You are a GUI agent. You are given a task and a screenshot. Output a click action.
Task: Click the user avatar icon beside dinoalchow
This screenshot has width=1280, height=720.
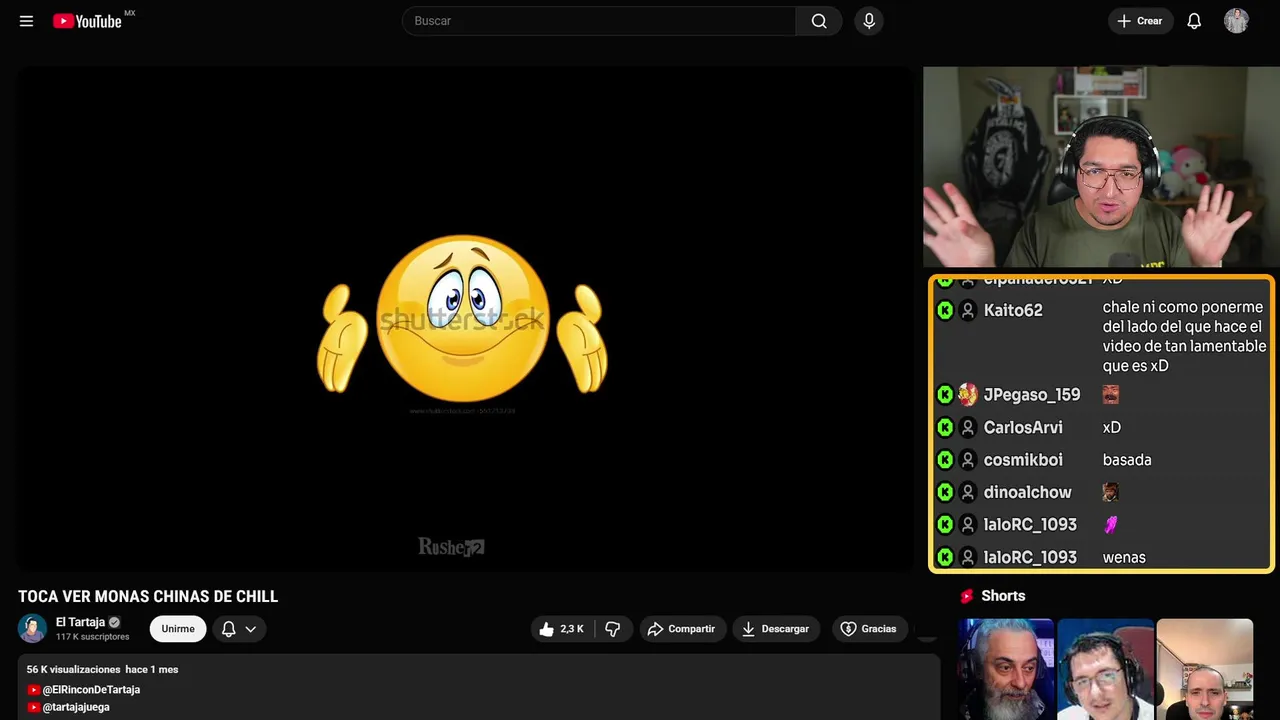967,492
